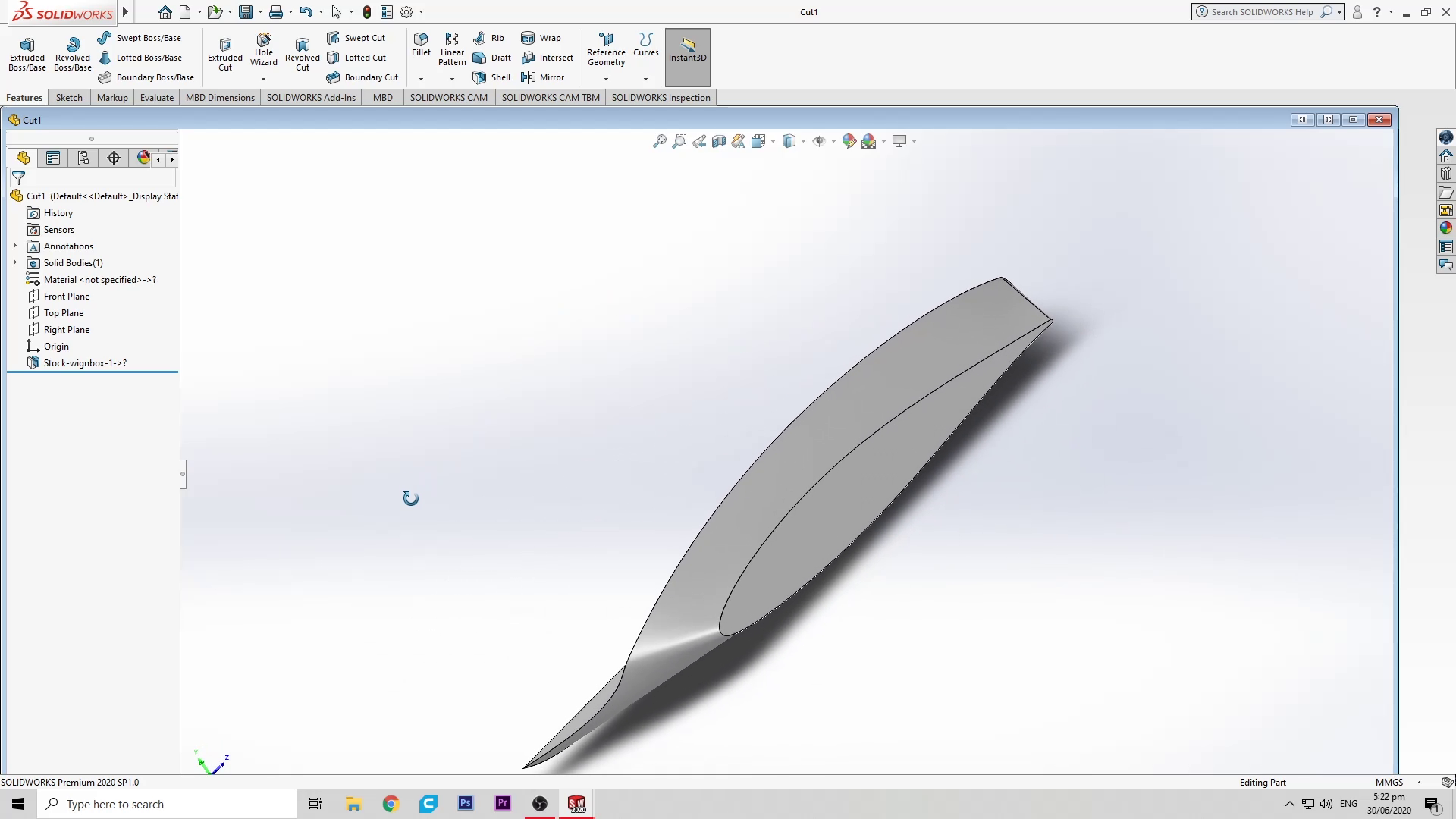Pick the Boundary Boss/Base tool
Viewport: 1456px width, 819px height.
tap(146, 77)
